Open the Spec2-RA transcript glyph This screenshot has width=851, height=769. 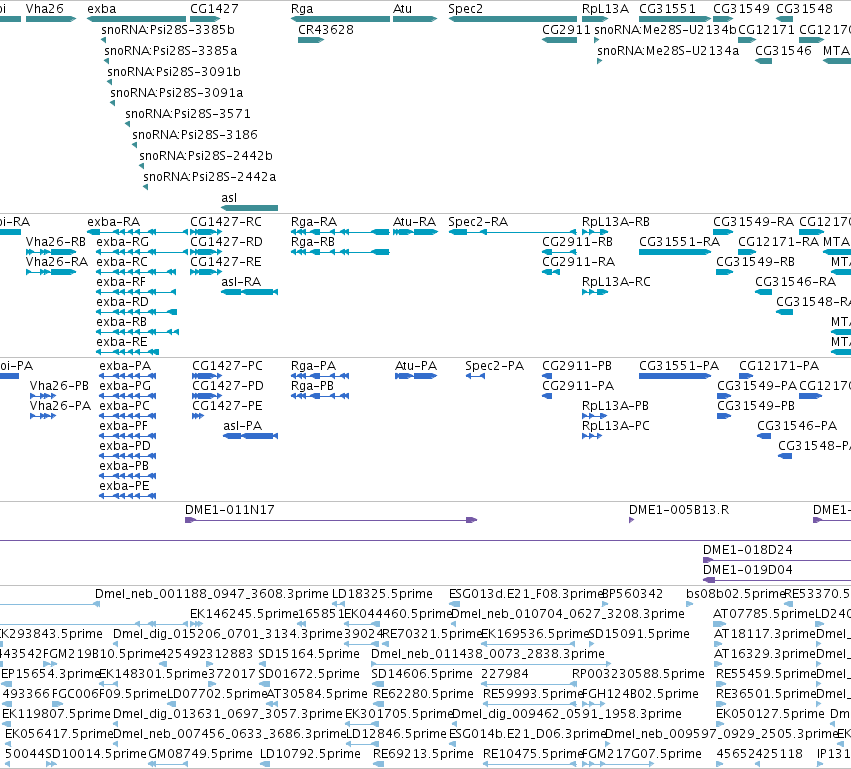click(x=512, y=232)
